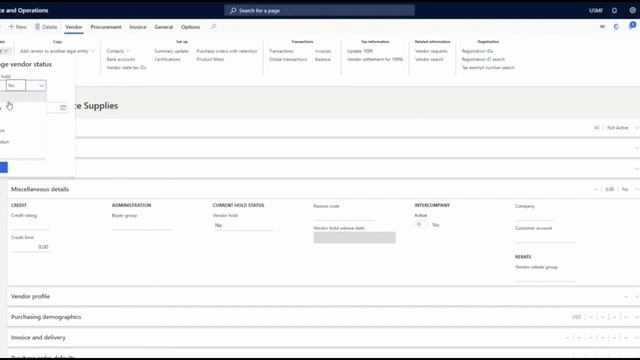Click Purchase orders with retention

click(227, 51)
